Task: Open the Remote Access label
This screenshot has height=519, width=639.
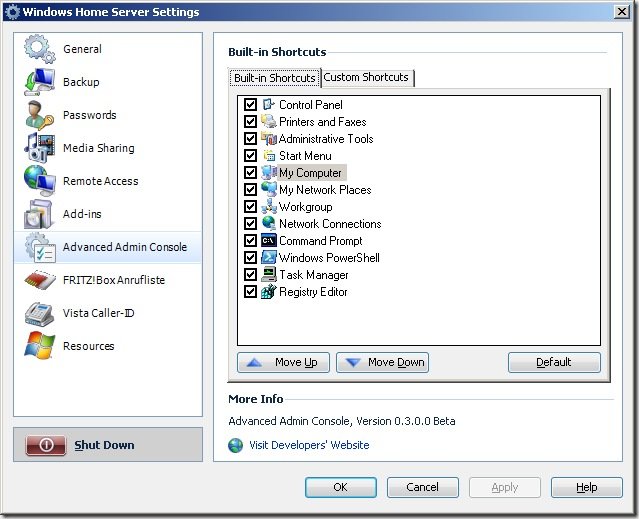Action: (x=101, y=181)
